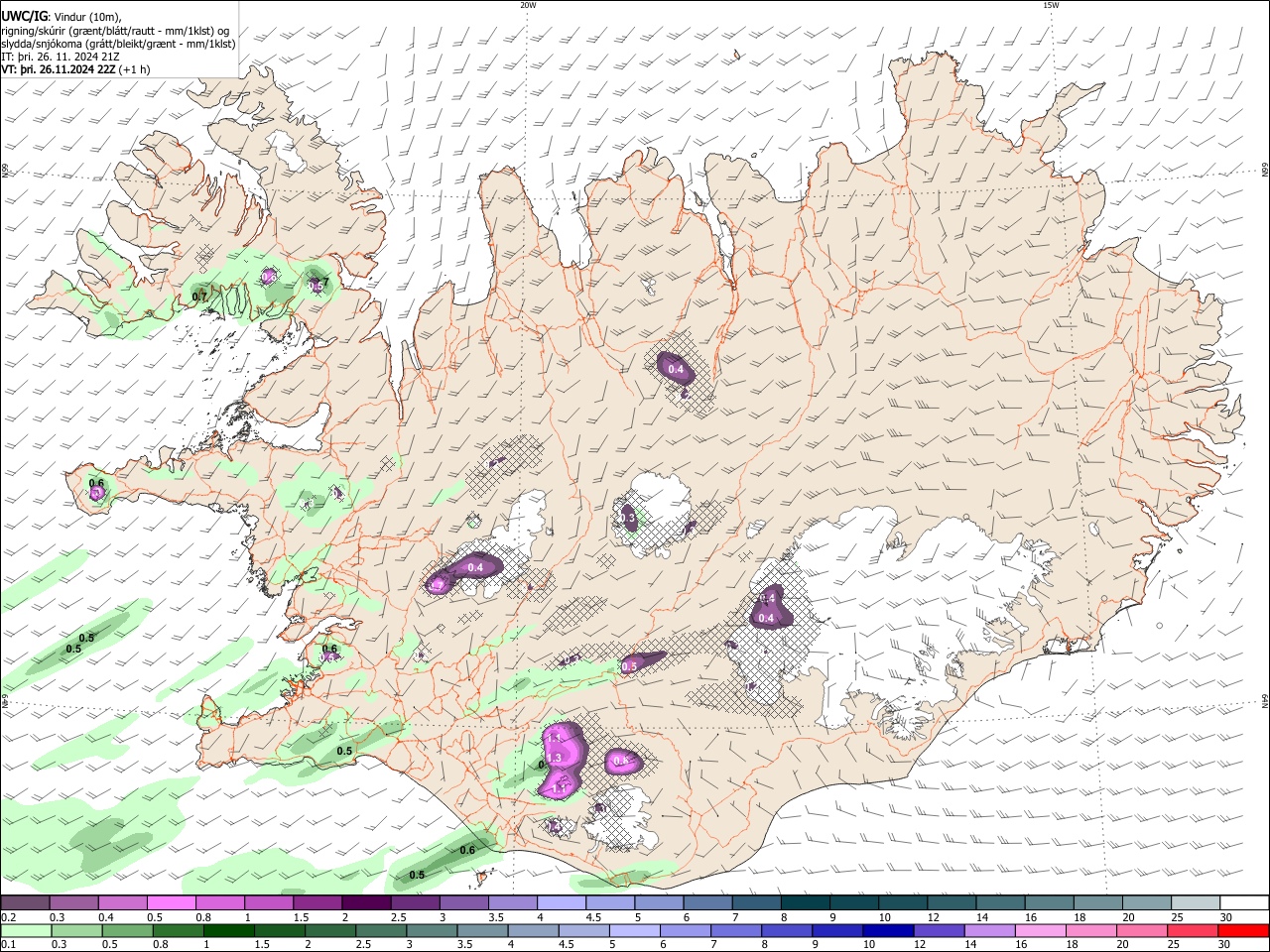
Task: Click the 0.2 legend value label
Action: [x=8, y=918]
